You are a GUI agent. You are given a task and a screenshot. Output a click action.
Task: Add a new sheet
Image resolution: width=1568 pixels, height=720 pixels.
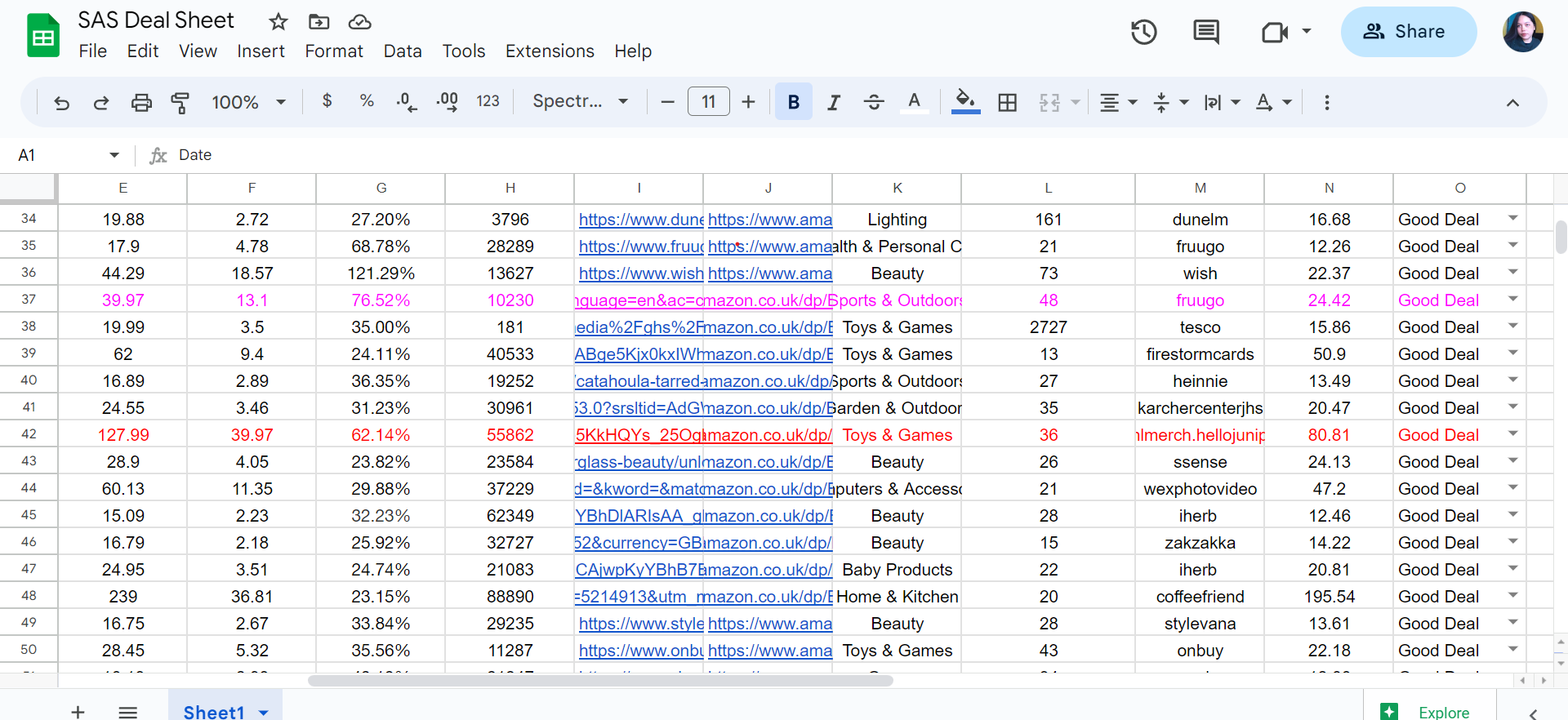(x=78, y=712)
